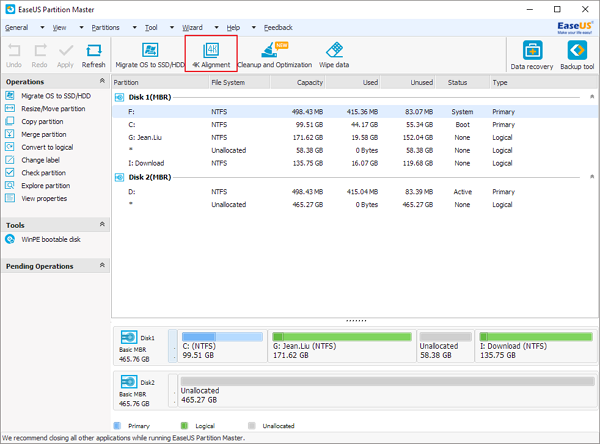Select the Wipe data tool
This screenshot has height=444, width=600.
coord(334,56)
